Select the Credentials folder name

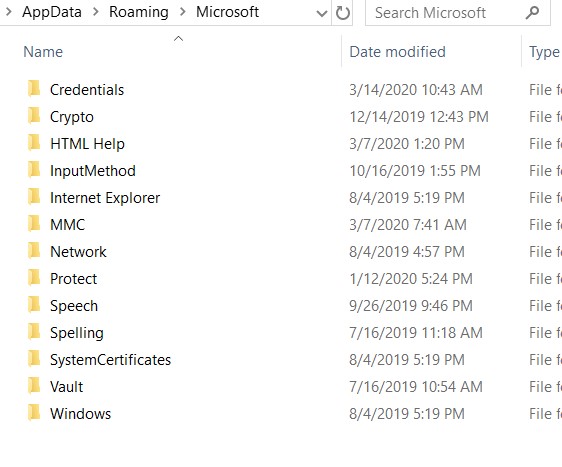[87, 90]
